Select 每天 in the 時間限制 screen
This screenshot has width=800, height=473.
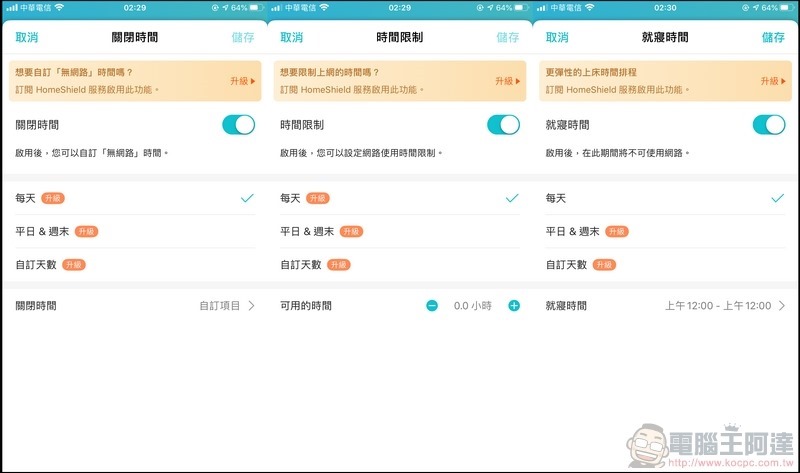[399, 198]
